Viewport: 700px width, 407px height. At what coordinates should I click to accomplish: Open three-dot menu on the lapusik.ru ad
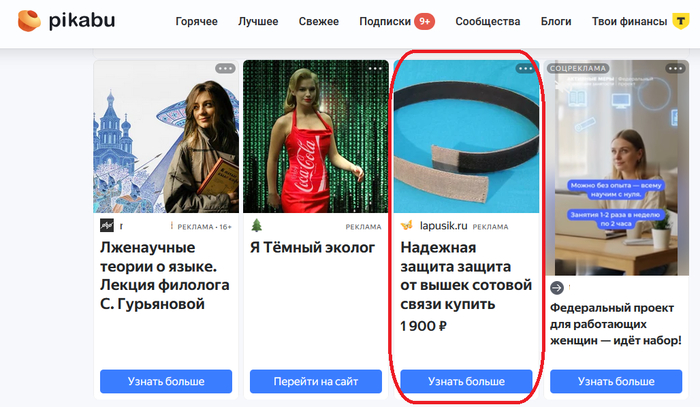[x=525, y=69]
